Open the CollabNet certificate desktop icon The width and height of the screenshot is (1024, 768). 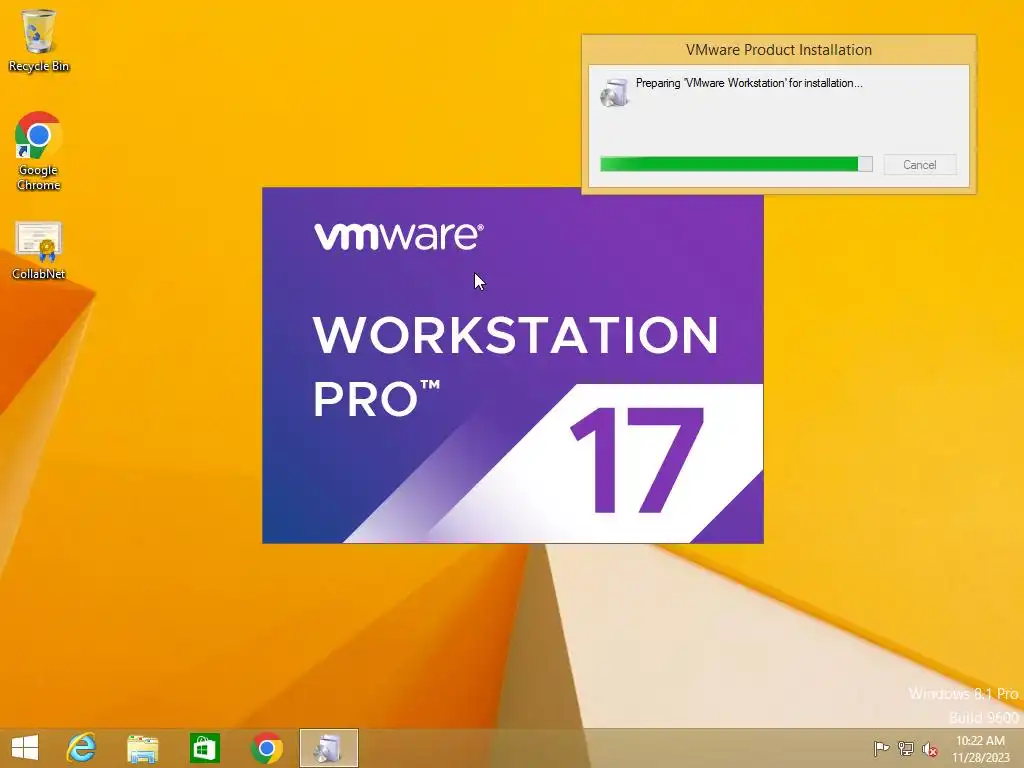click(39, 251)
